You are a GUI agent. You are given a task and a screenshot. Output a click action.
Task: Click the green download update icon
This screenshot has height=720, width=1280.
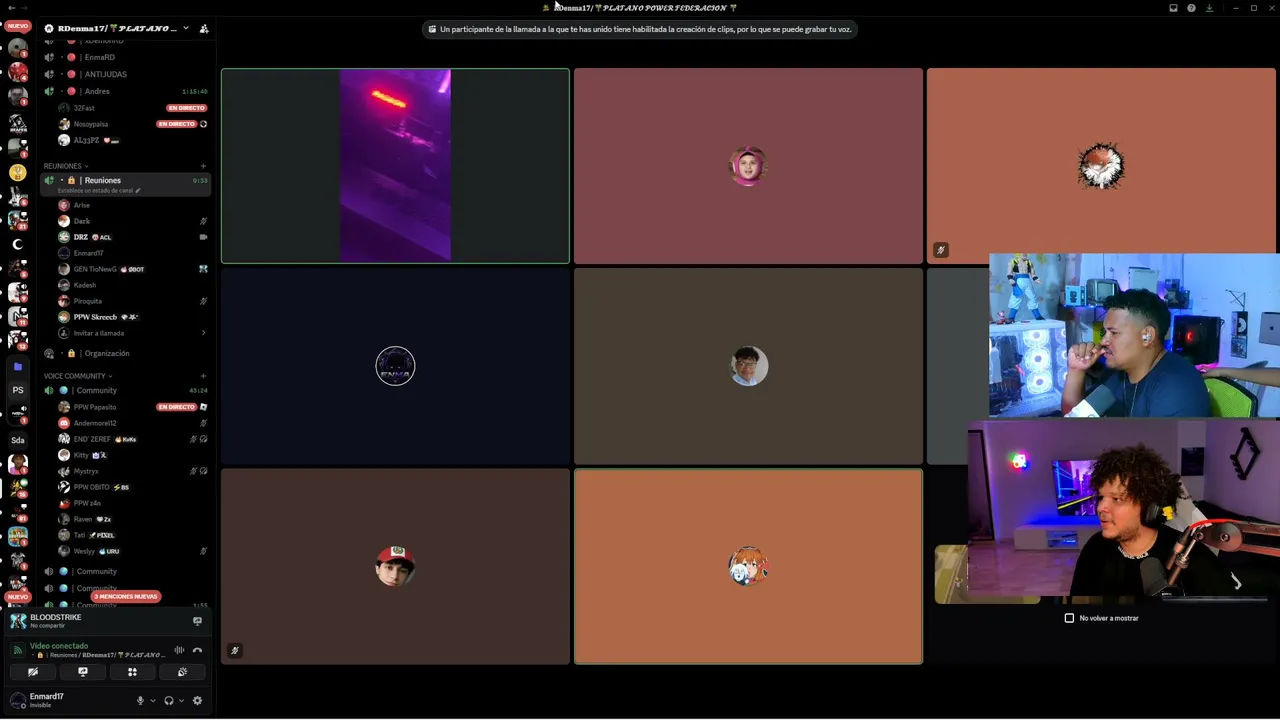(x=1209, y=8)
